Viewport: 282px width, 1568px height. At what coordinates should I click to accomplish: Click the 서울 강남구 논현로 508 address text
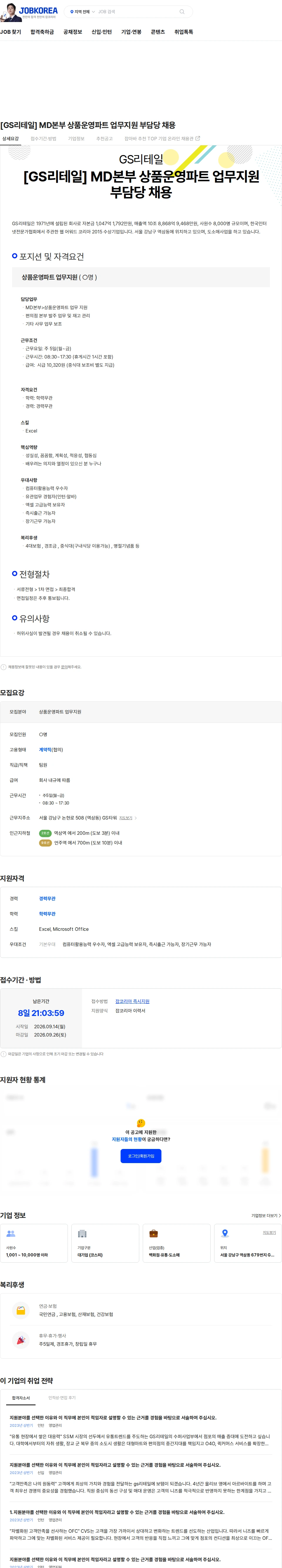[x=78, y=817]
